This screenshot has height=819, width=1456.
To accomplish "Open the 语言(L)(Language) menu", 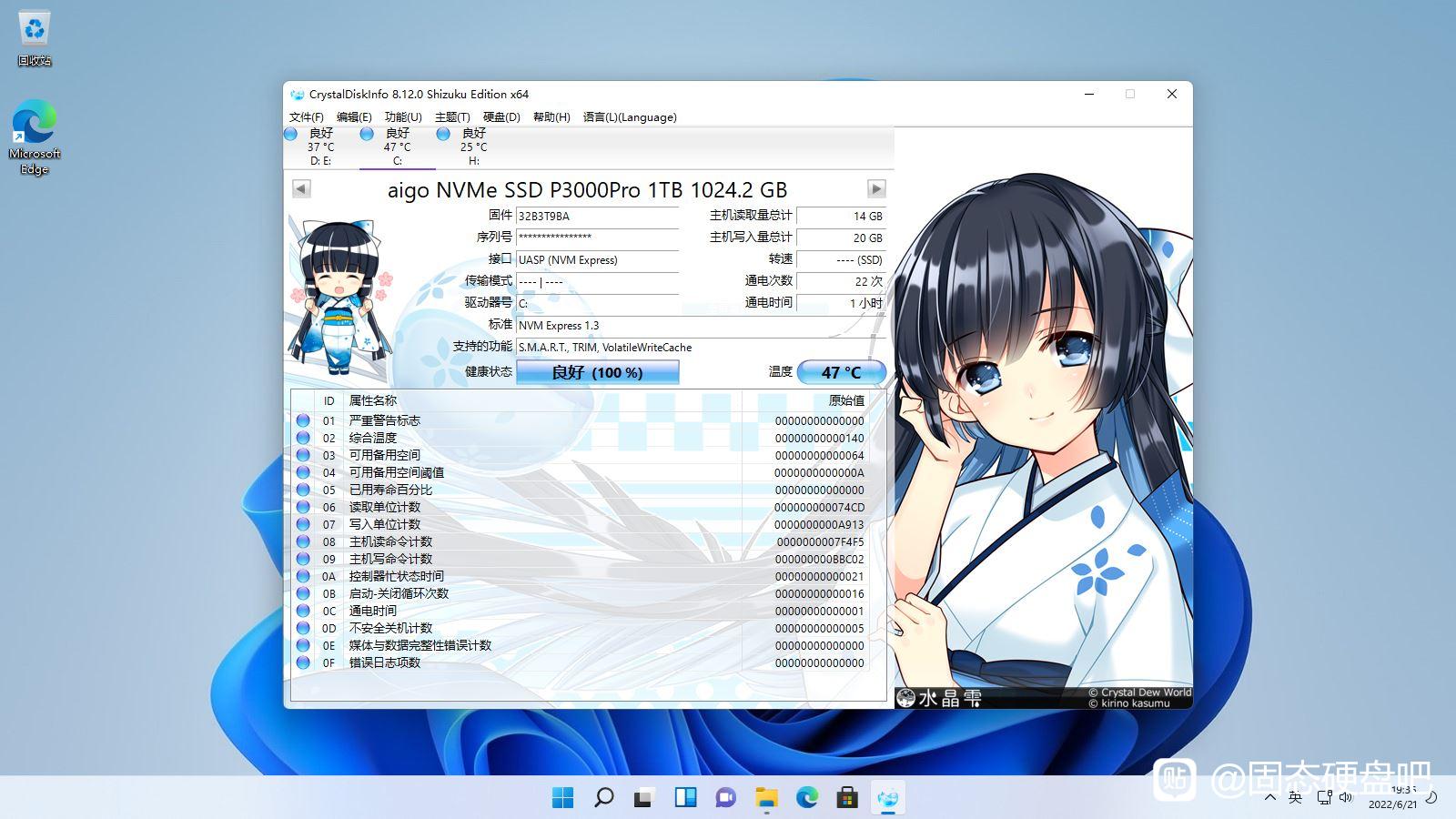I will click(x=630, y=116).
